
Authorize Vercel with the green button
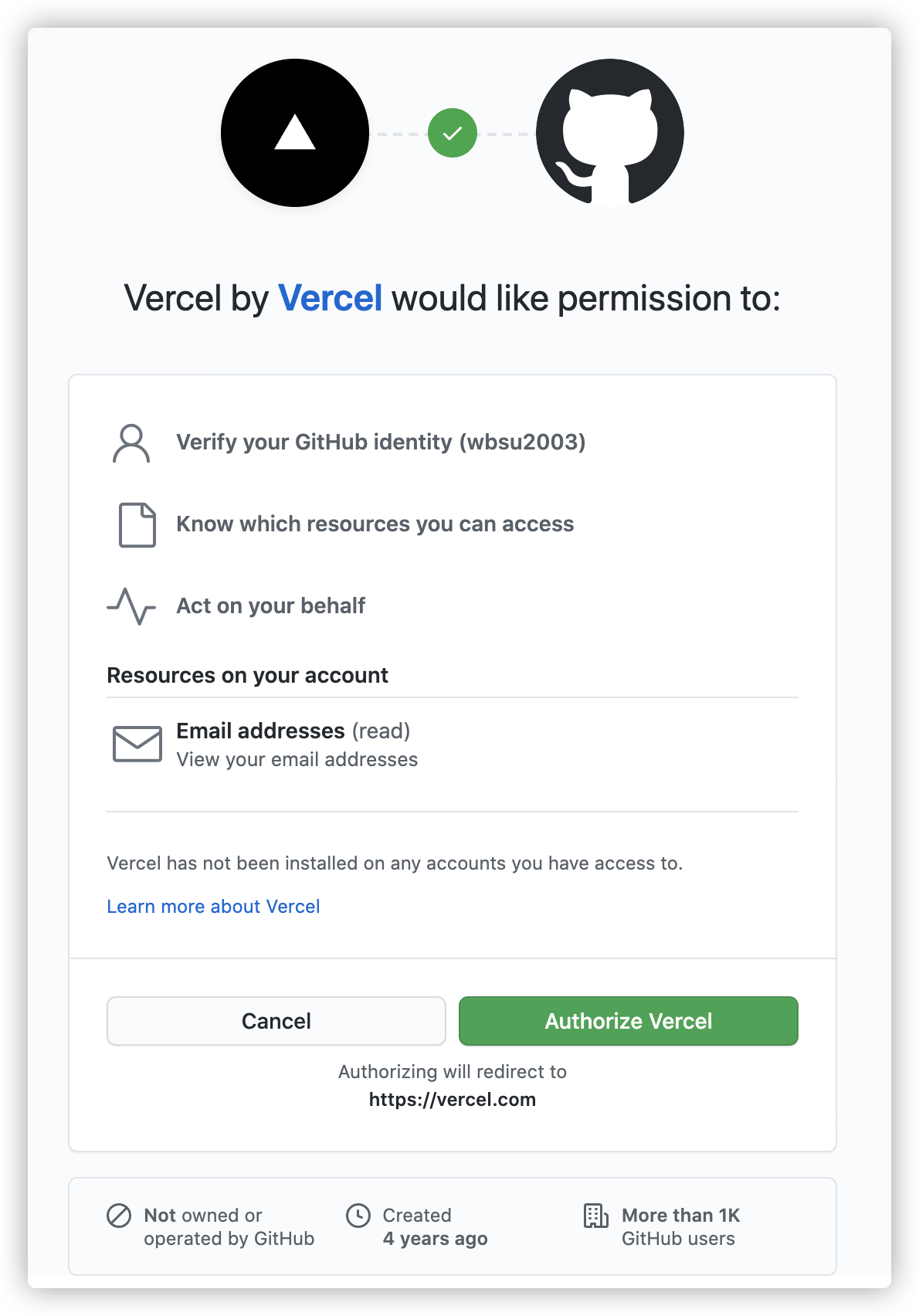coord(629,1021)
